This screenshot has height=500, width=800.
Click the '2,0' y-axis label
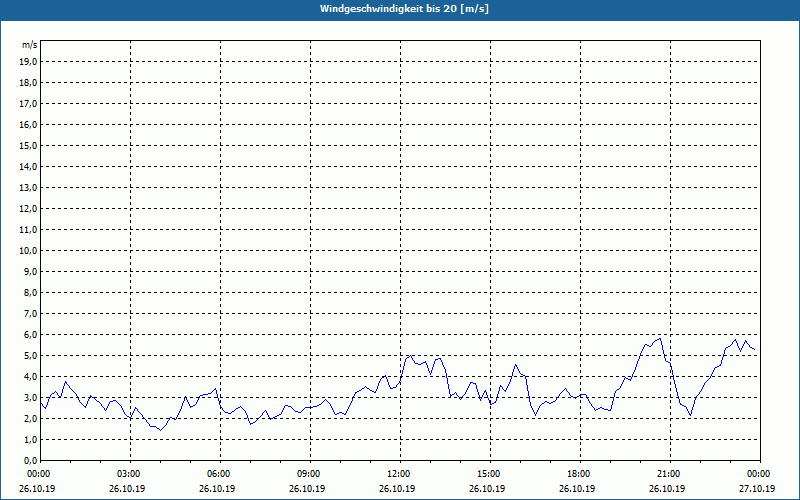30,418
